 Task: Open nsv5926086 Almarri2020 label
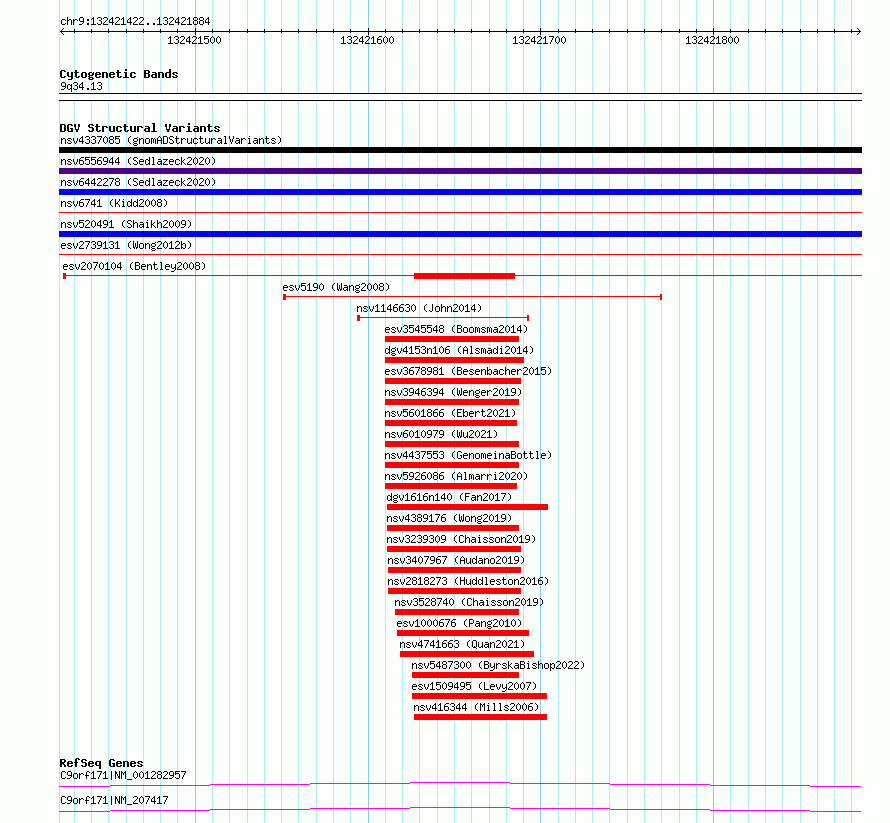click(456, 476)
